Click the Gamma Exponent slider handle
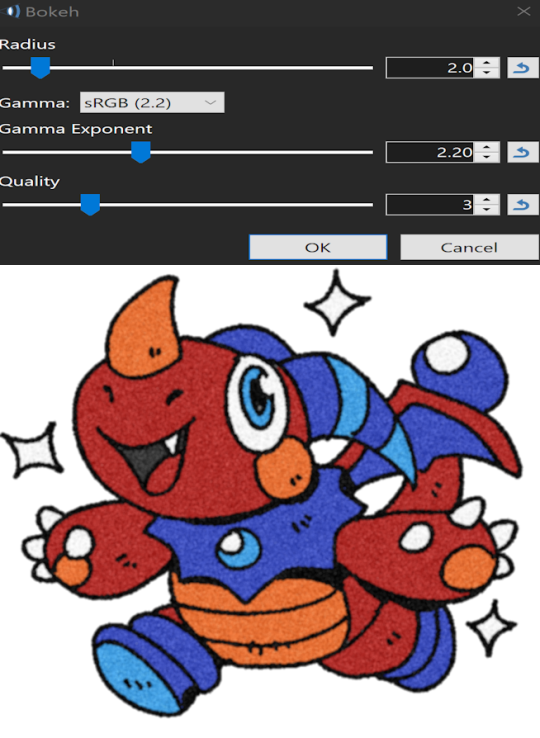This screenshot has width=540, height=738. click(141, 152)
